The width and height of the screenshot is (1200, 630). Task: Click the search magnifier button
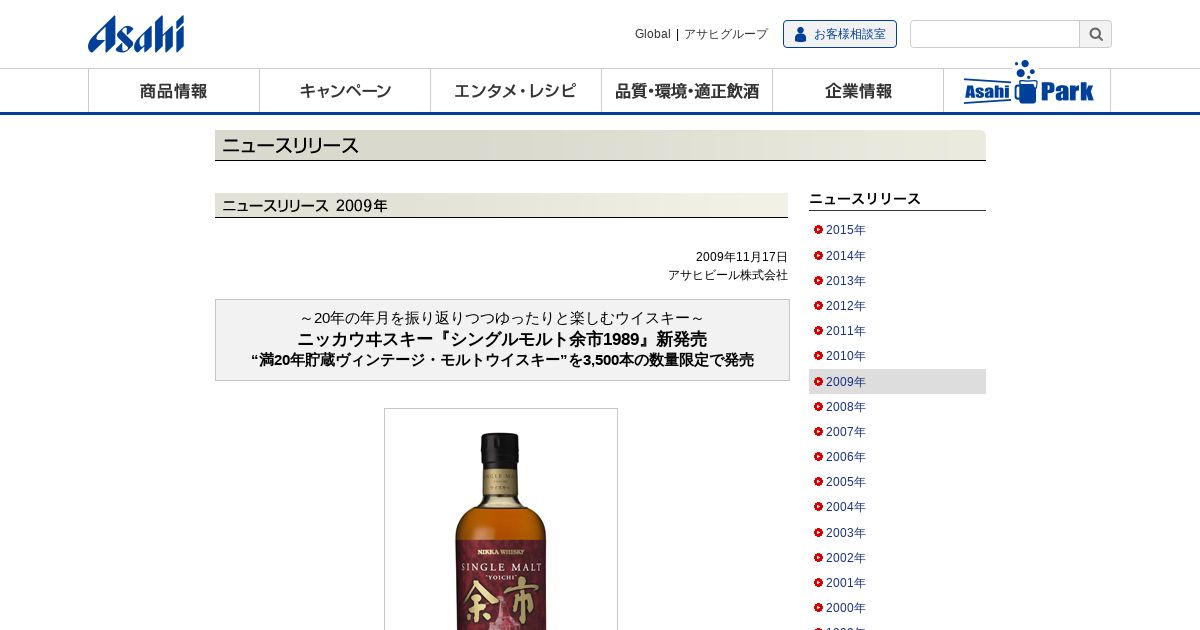tap(1095, 34)
